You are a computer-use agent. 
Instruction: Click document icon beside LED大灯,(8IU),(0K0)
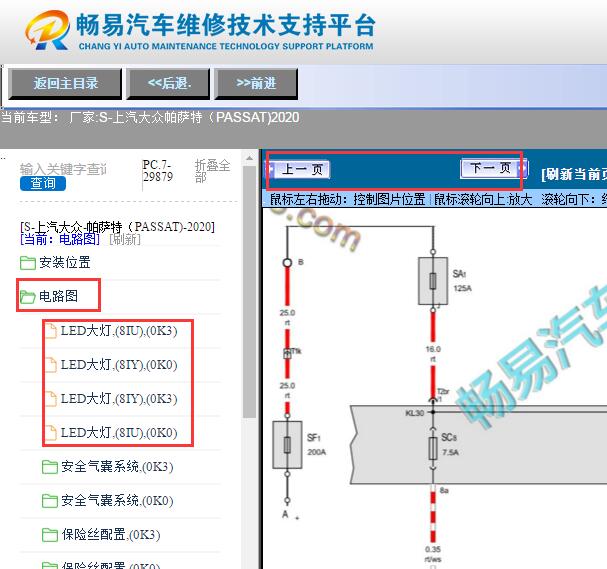(51, 433)
